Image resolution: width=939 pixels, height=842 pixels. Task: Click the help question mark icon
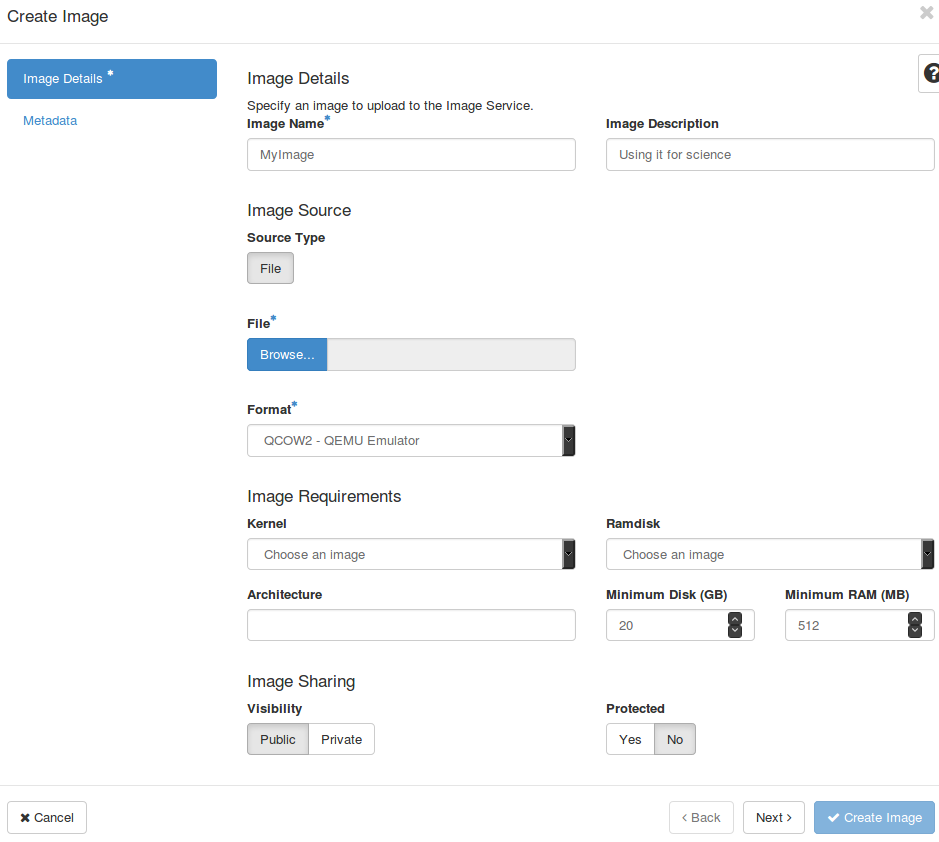coord(930,73)
